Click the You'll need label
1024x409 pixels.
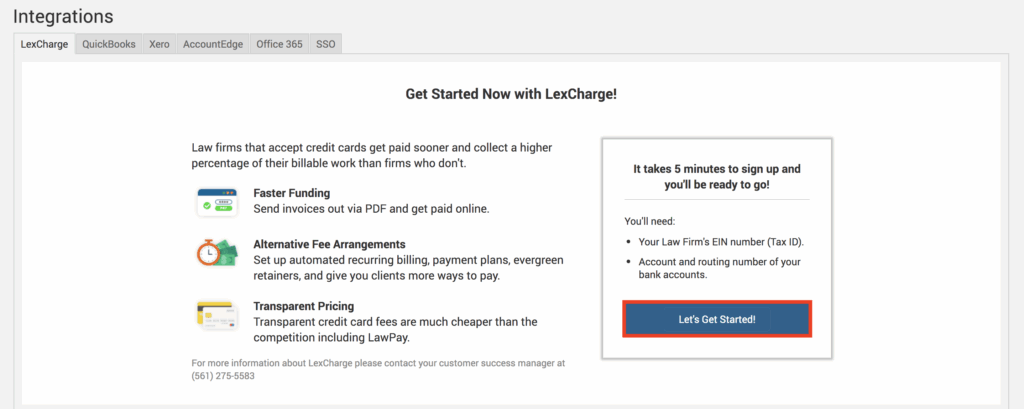[649, 220]
